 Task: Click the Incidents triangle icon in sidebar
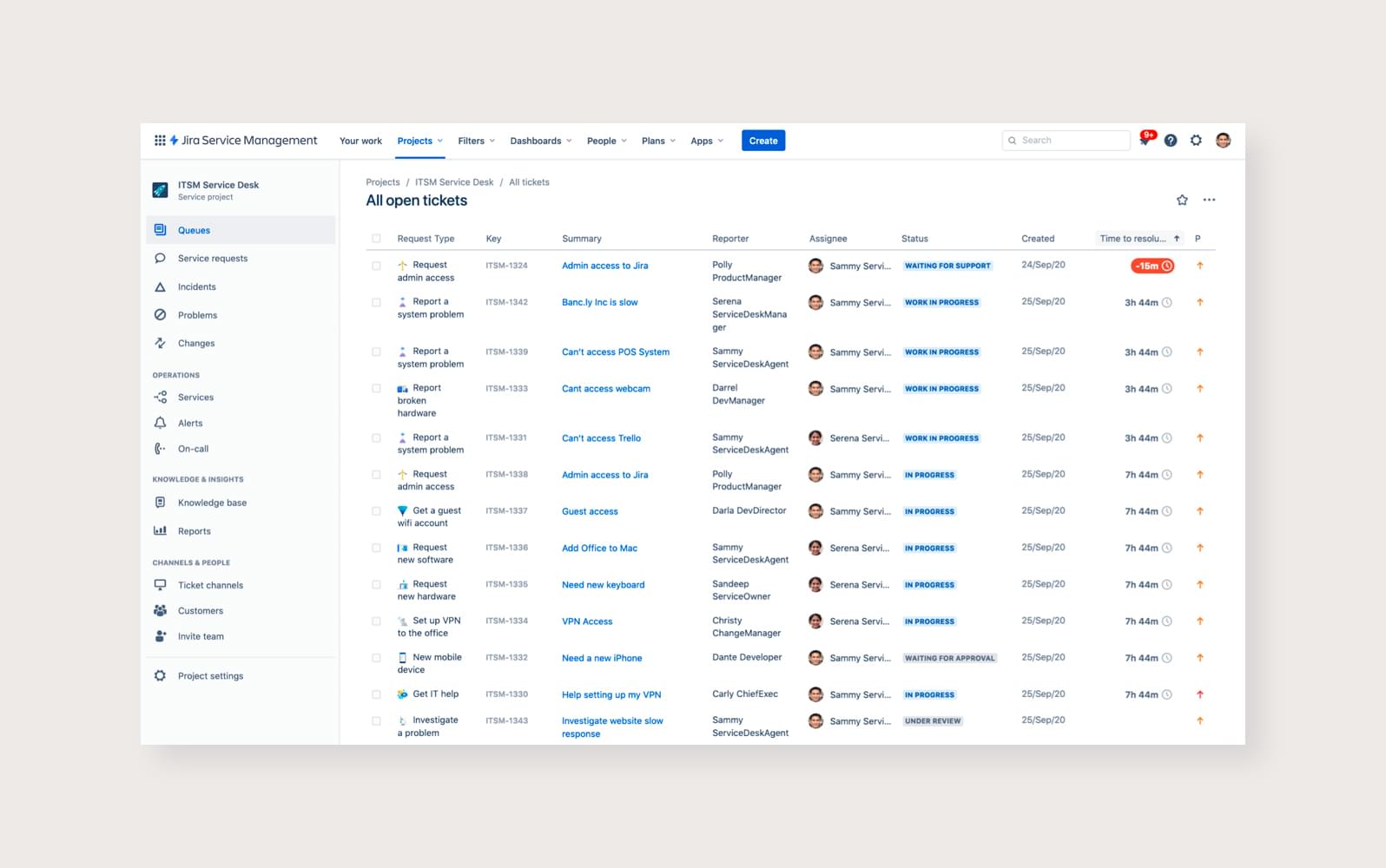pyautogui.click(x=160, y=287)
